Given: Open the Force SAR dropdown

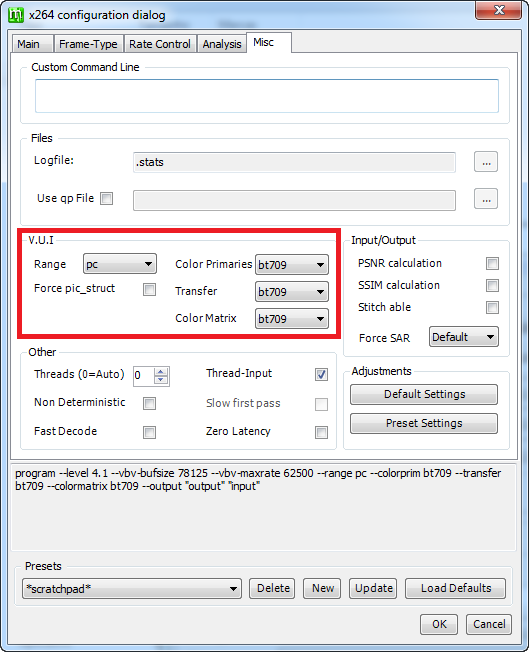Looking at the screenshot, I should [x=464, y=337].
